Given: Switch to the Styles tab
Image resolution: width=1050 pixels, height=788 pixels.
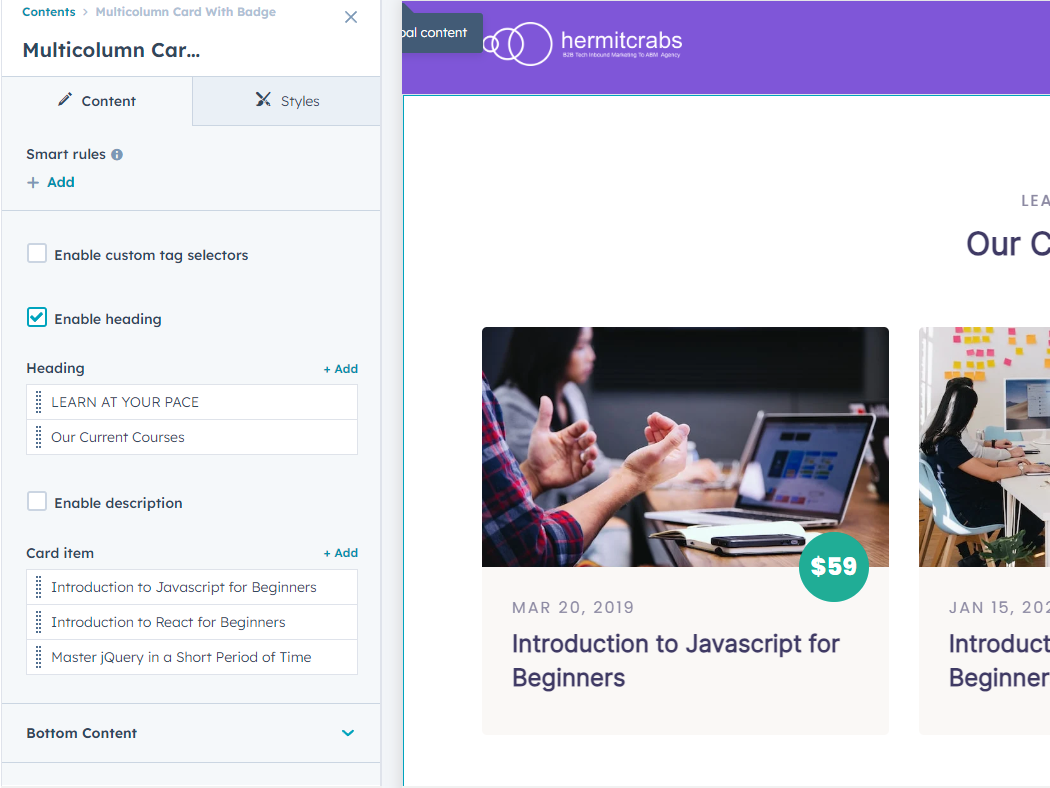Looking at the screenshot, I should 286,101.
